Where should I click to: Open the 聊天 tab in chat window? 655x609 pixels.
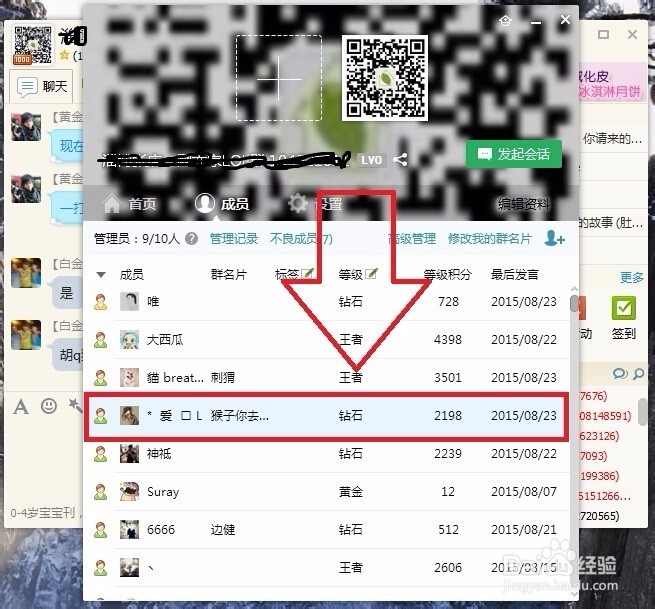click(x=42, y=86)
